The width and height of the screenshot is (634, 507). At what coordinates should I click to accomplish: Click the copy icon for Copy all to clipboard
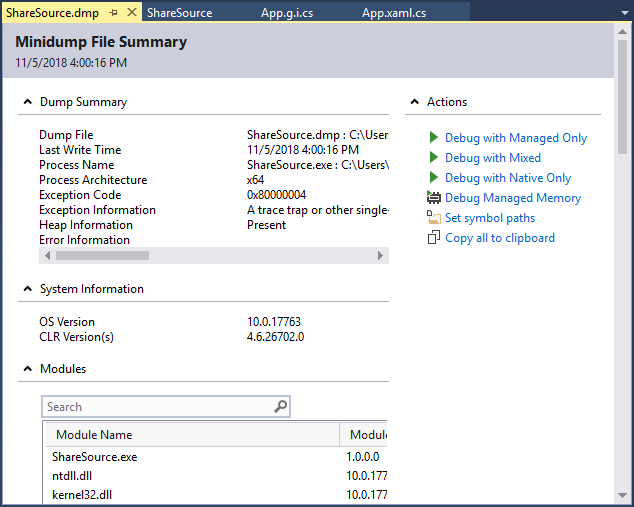[x=434, y=238]
